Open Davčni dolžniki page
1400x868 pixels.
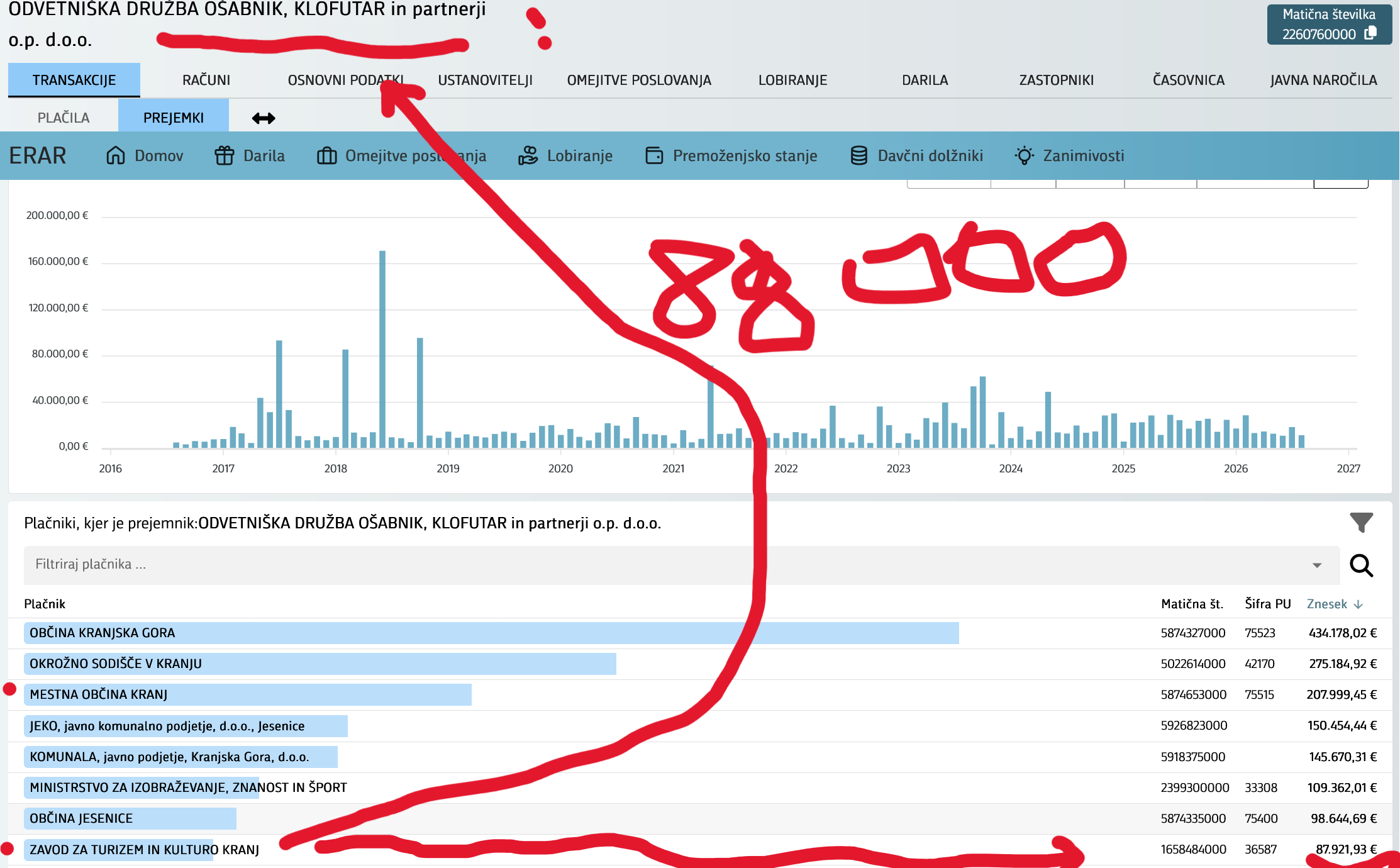[916, 155]
